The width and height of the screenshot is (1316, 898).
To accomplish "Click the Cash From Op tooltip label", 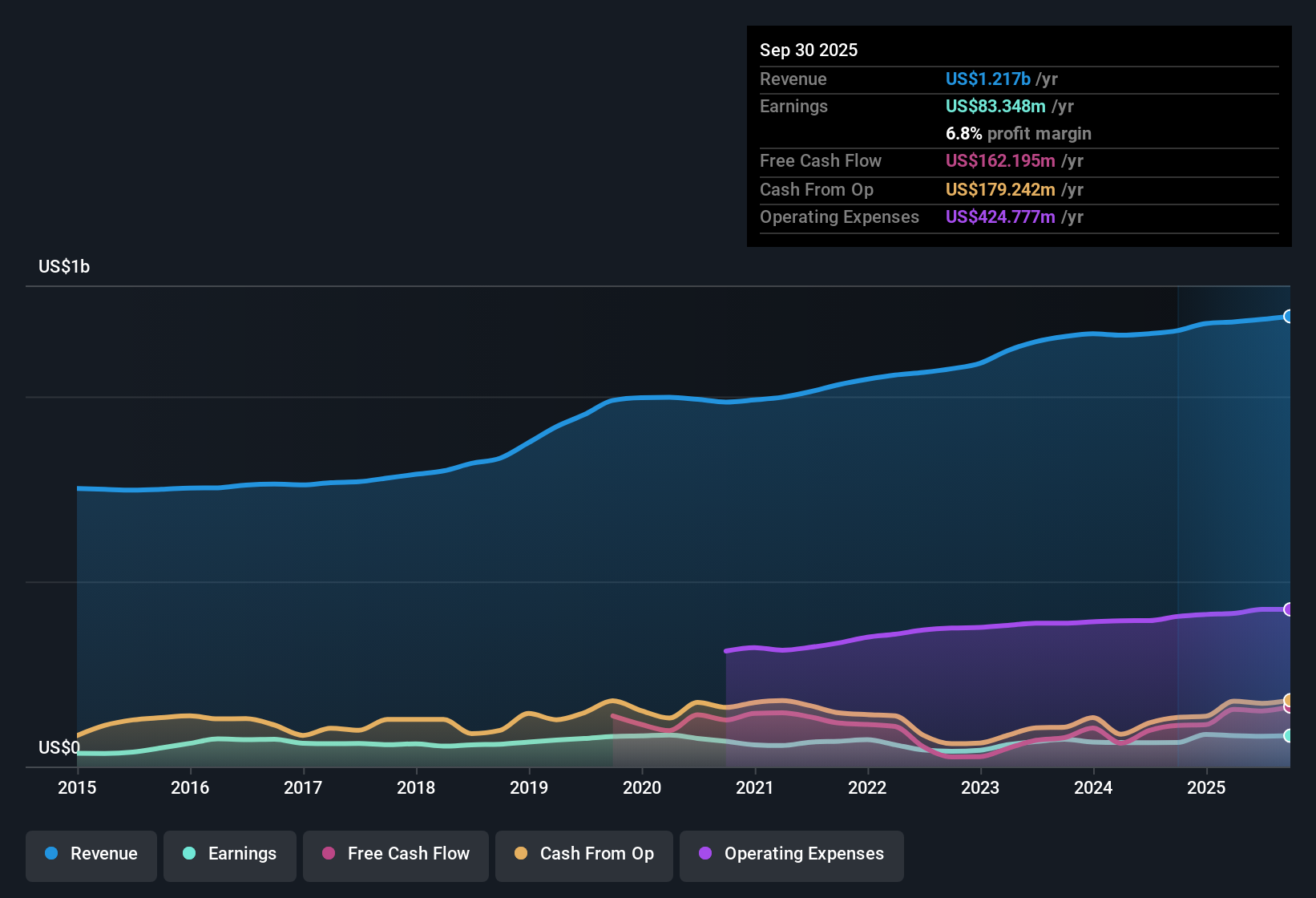I will tap(817, 190).
